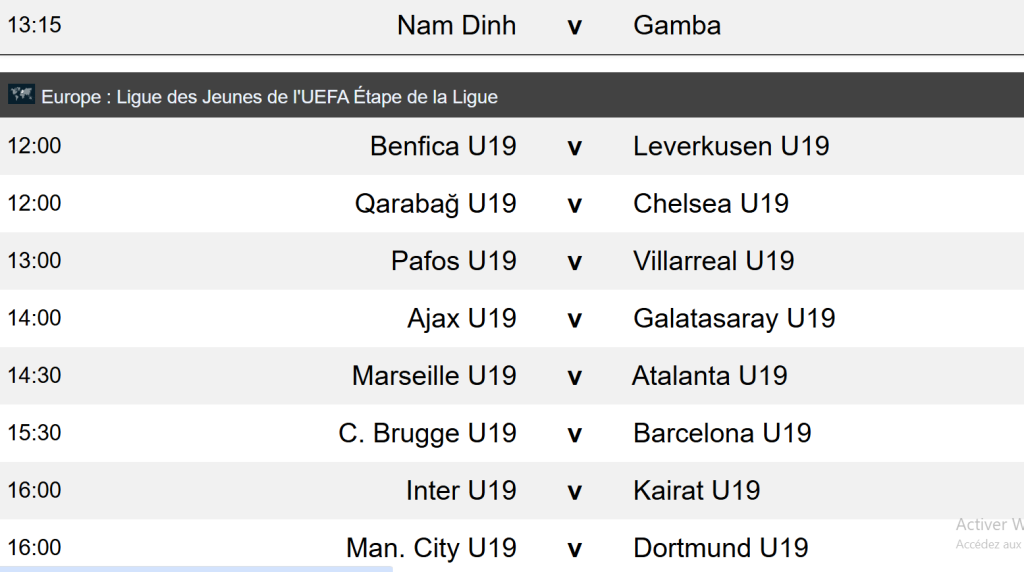The width and height of the screenshot is (1024, 572).
Task: Click Pafos U19 team name
Action: click(454, 261)
